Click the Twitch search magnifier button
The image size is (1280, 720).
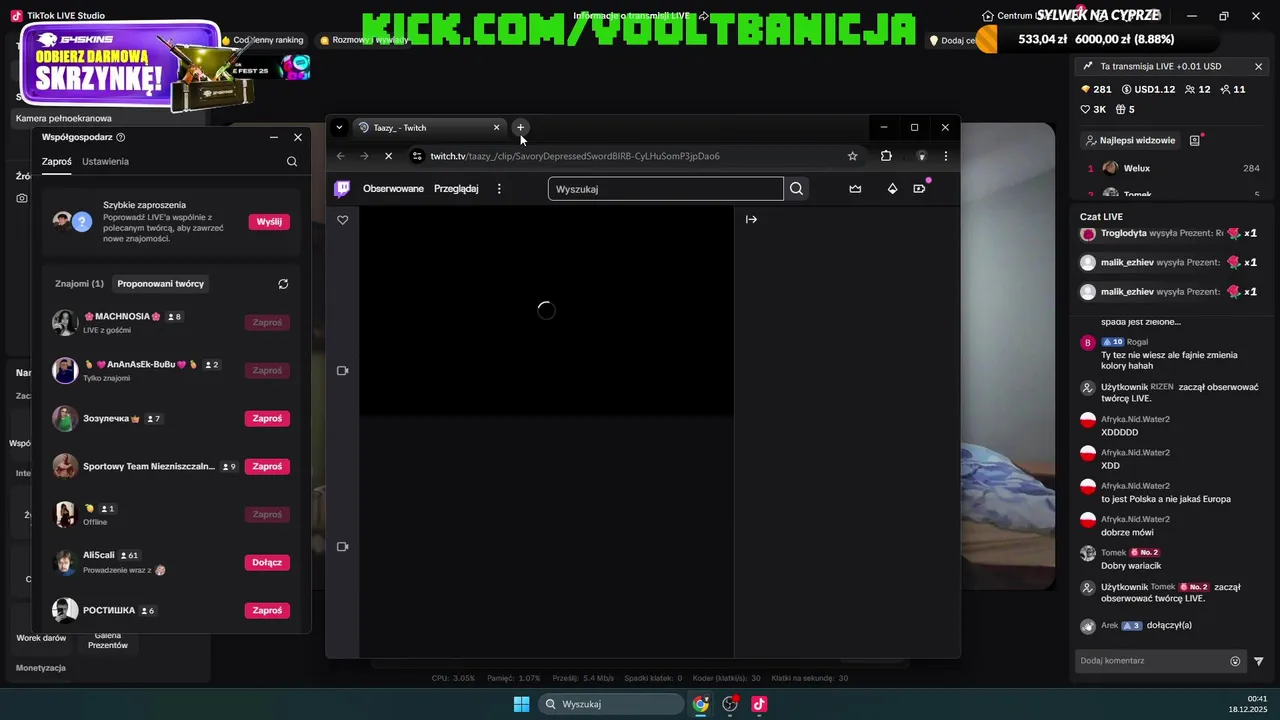pyautogui.click(x=796, y=188)
